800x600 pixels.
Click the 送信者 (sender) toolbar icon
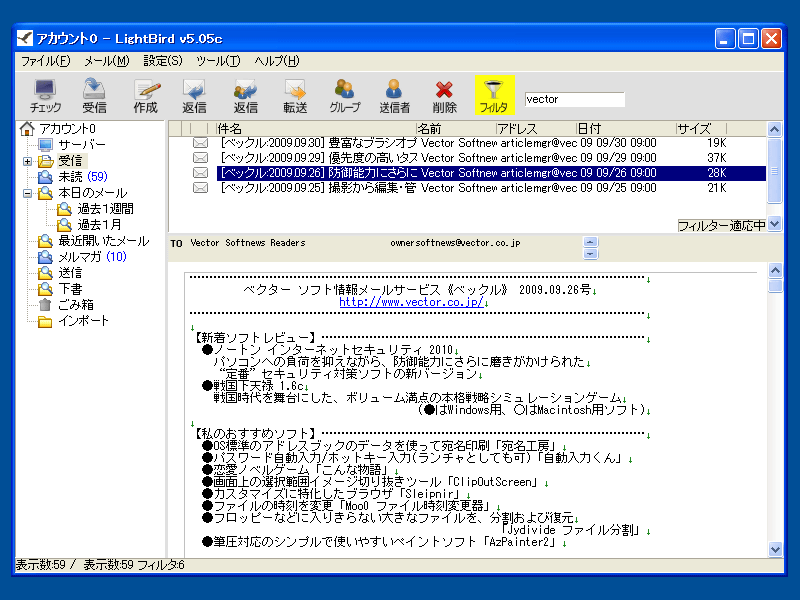[394, 95]
